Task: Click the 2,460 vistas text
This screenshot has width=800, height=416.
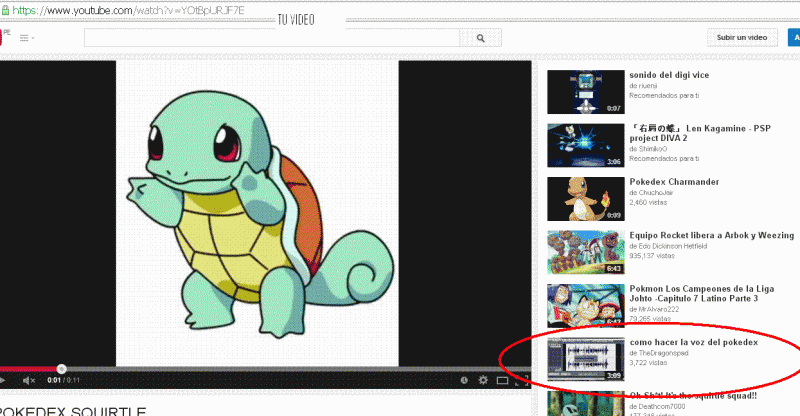Action: (648, 203)
